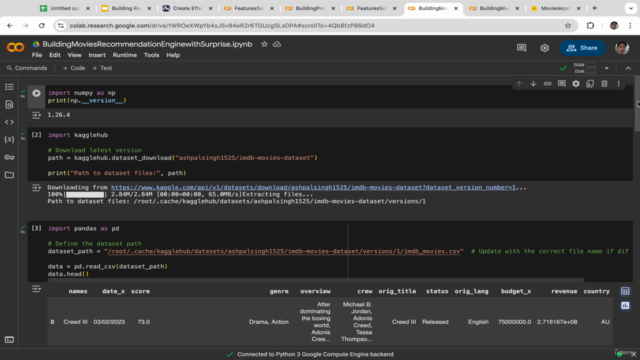This screenshot has height=360, width=640.
Task: Click the RAM and Disk usage indicator
Action: click(x=585, y=68)
